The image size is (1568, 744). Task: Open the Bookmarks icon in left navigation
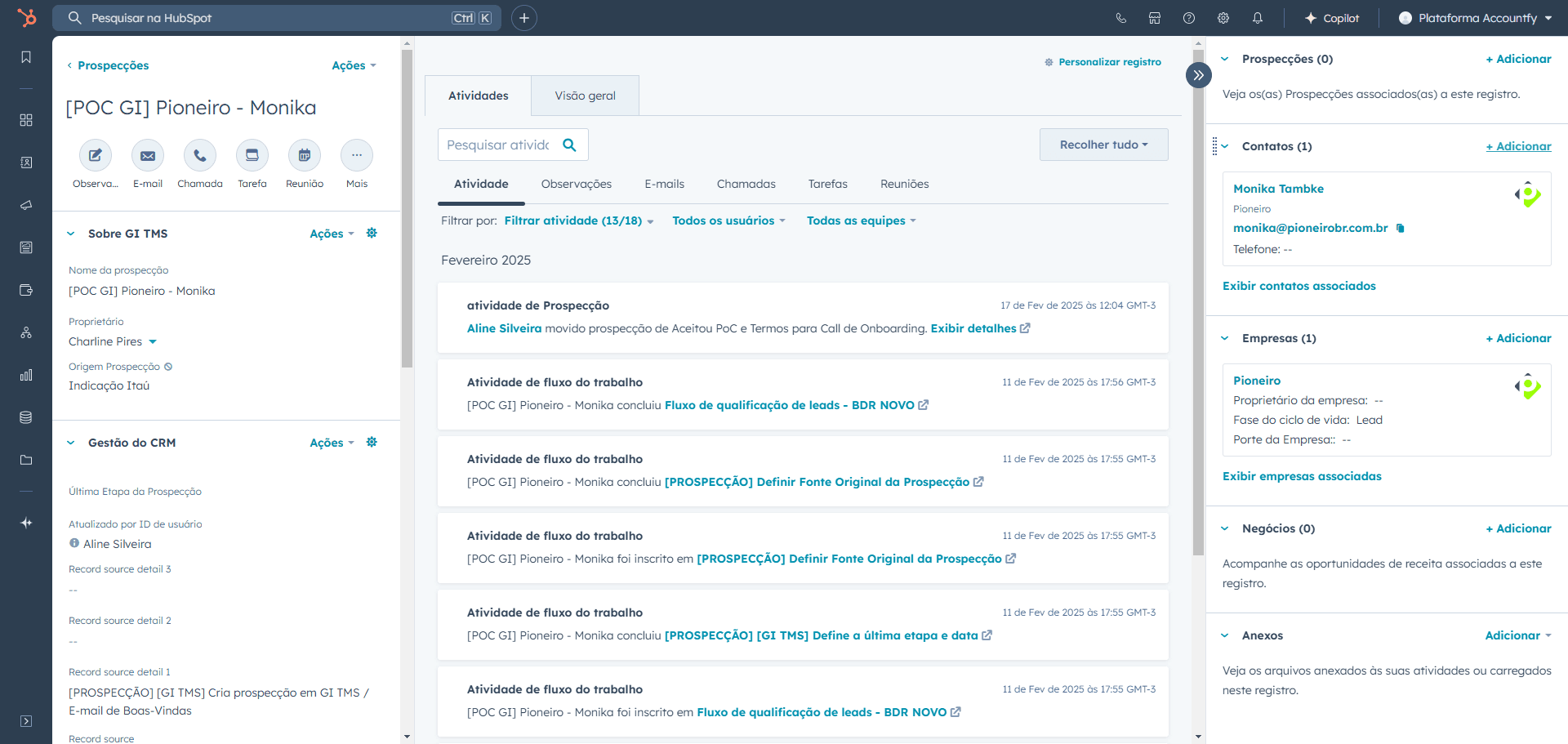[26, 57]
